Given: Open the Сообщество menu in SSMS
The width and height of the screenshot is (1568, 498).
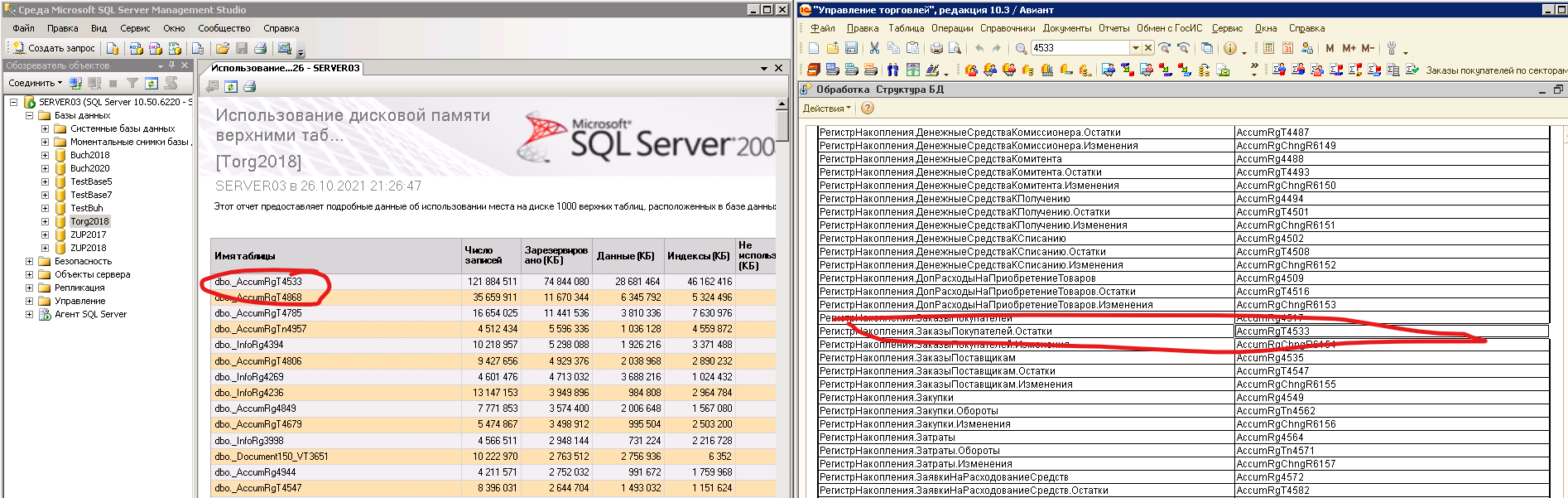Looking at the screenshot, I should tap(224, 28).
